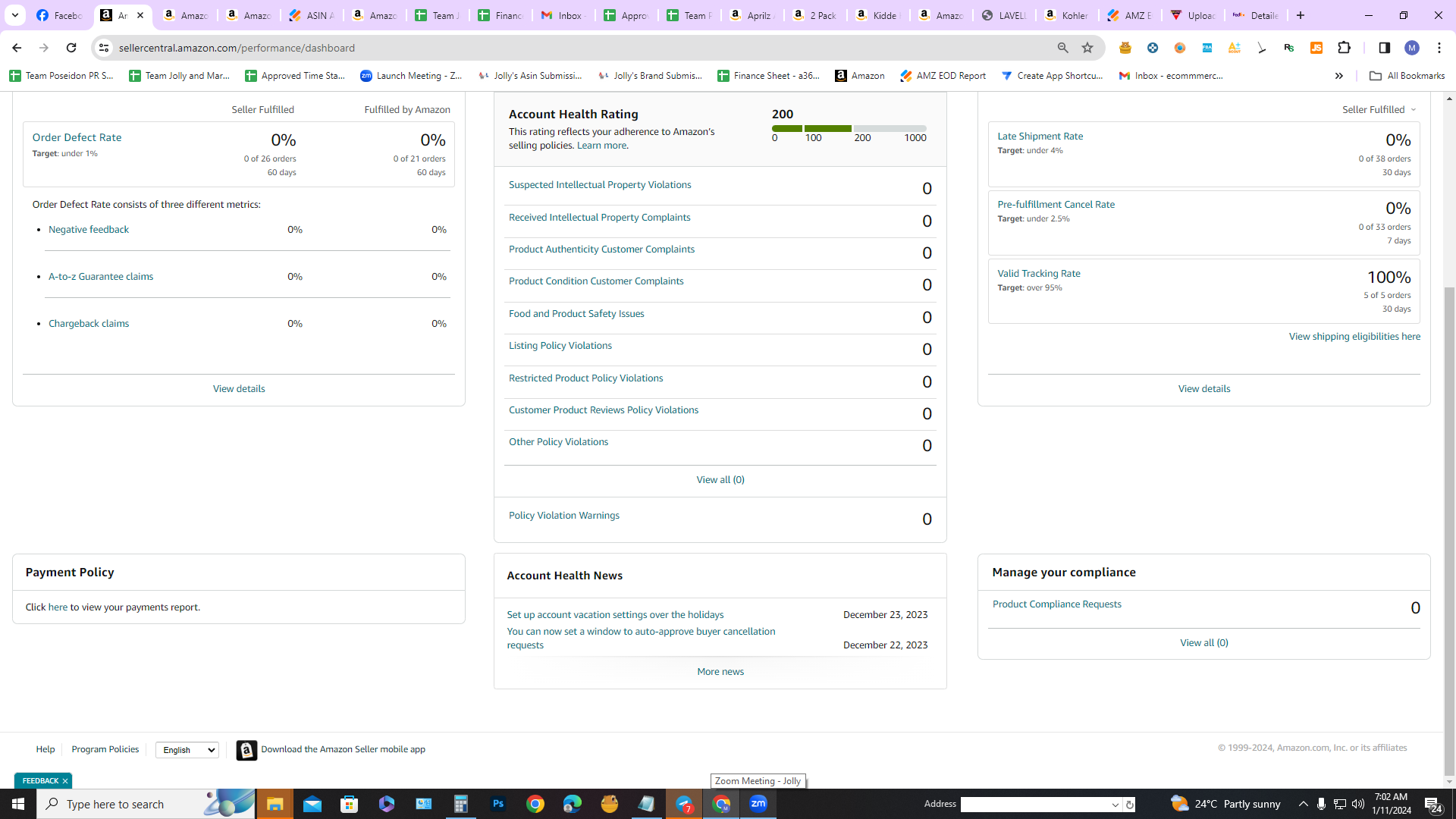Open File Explorer in the taskbar
The height and width of the screenshot is (819, 1456).
click(275, 804)
